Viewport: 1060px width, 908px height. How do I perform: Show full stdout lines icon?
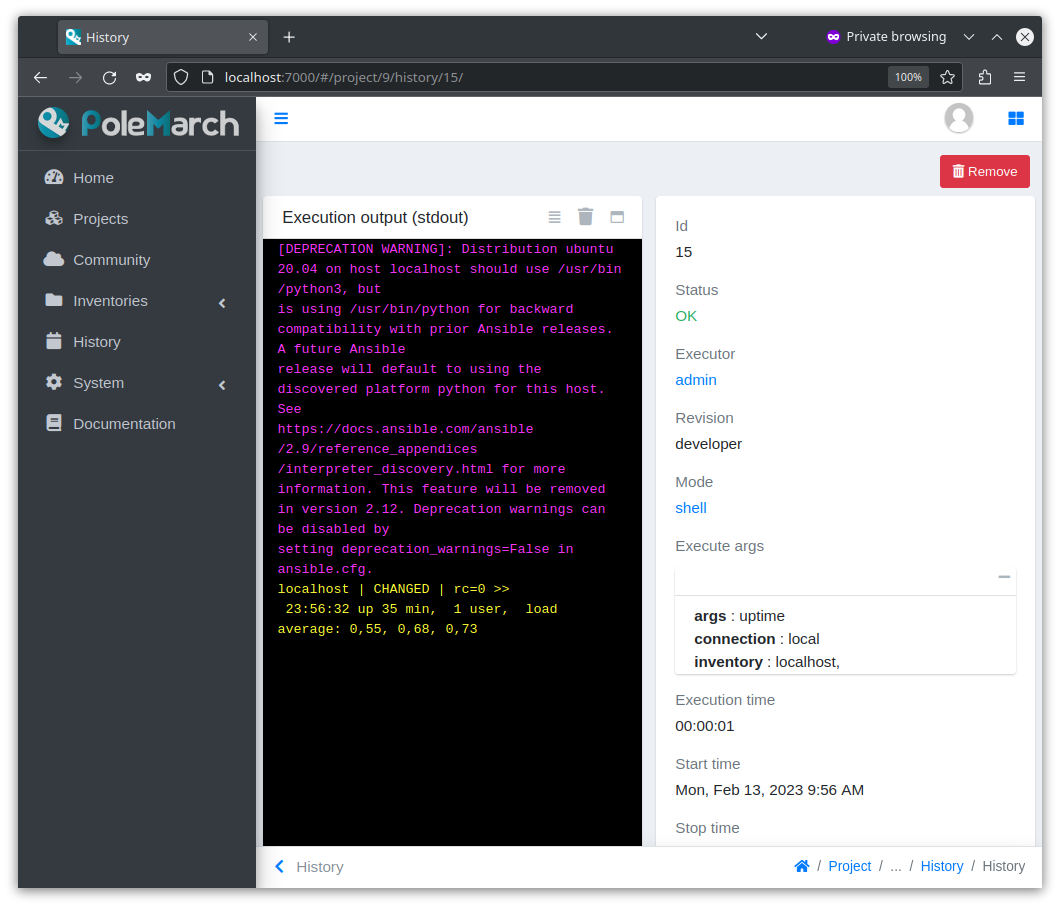click(x=554, y=217)
